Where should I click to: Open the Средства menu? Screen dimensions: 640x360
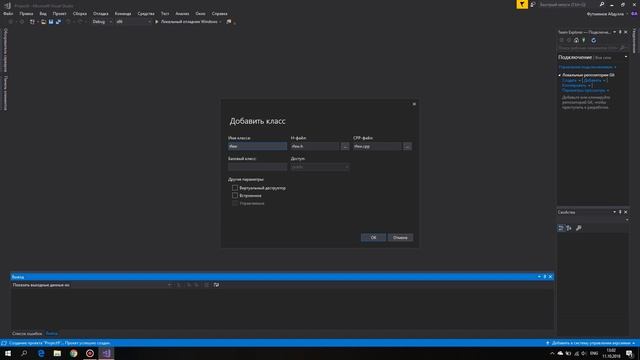[146, 13]
